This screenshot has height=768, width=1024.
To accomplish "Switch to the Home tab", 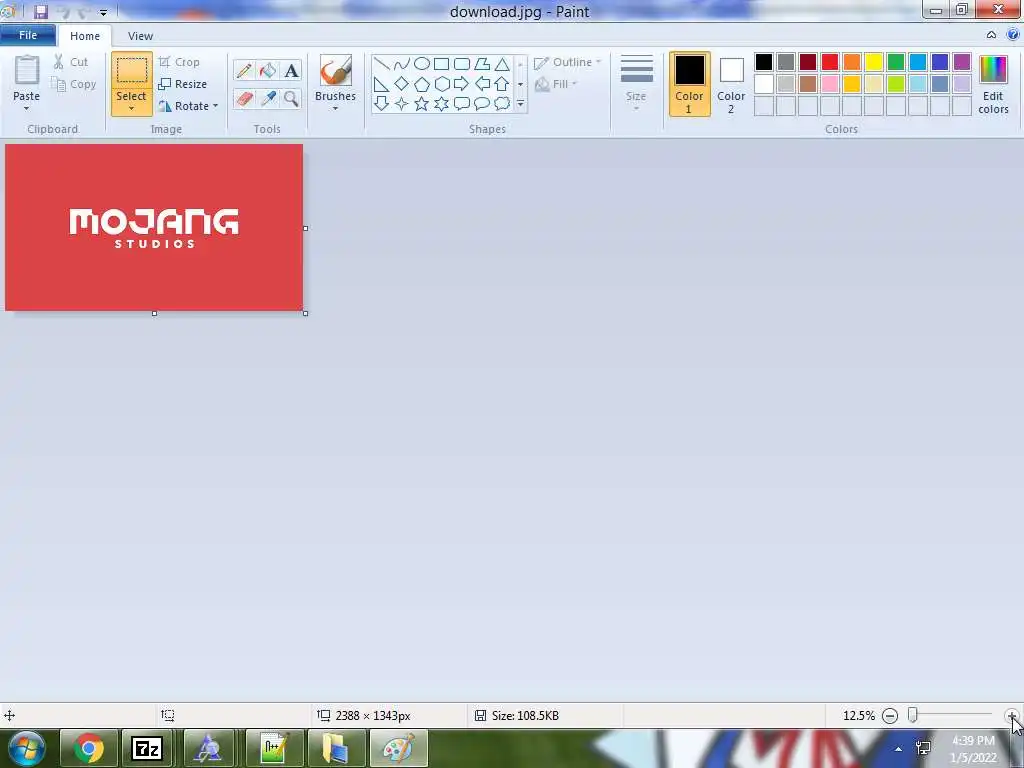I will [85, 36].
